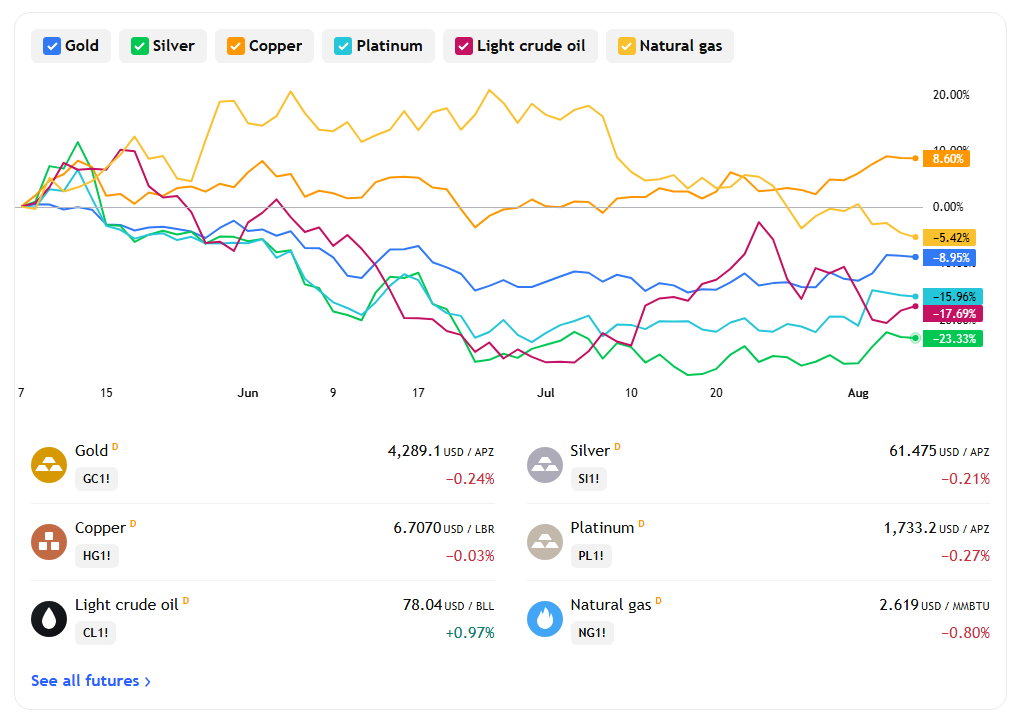Click the HG1! copper ticker badge
The image size is (1025, 727).
coord(97,556)
